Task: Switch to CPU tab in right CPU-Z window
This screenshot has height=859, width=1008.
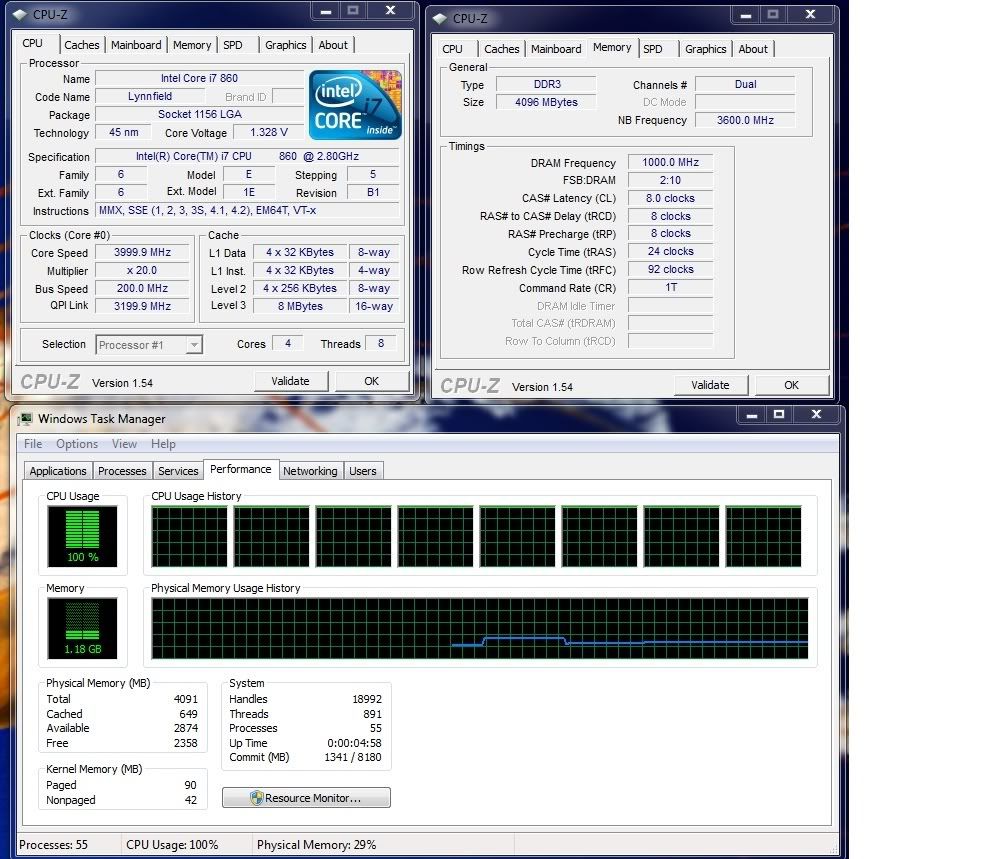Action: coord(453,49)
